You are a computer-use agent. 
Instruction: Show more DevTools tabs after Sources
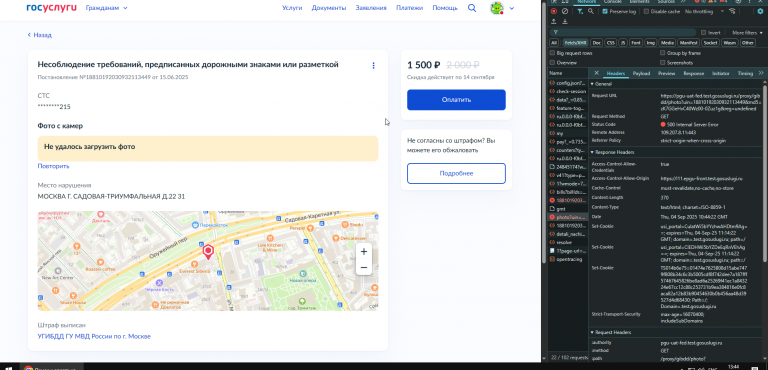(683, 1)
